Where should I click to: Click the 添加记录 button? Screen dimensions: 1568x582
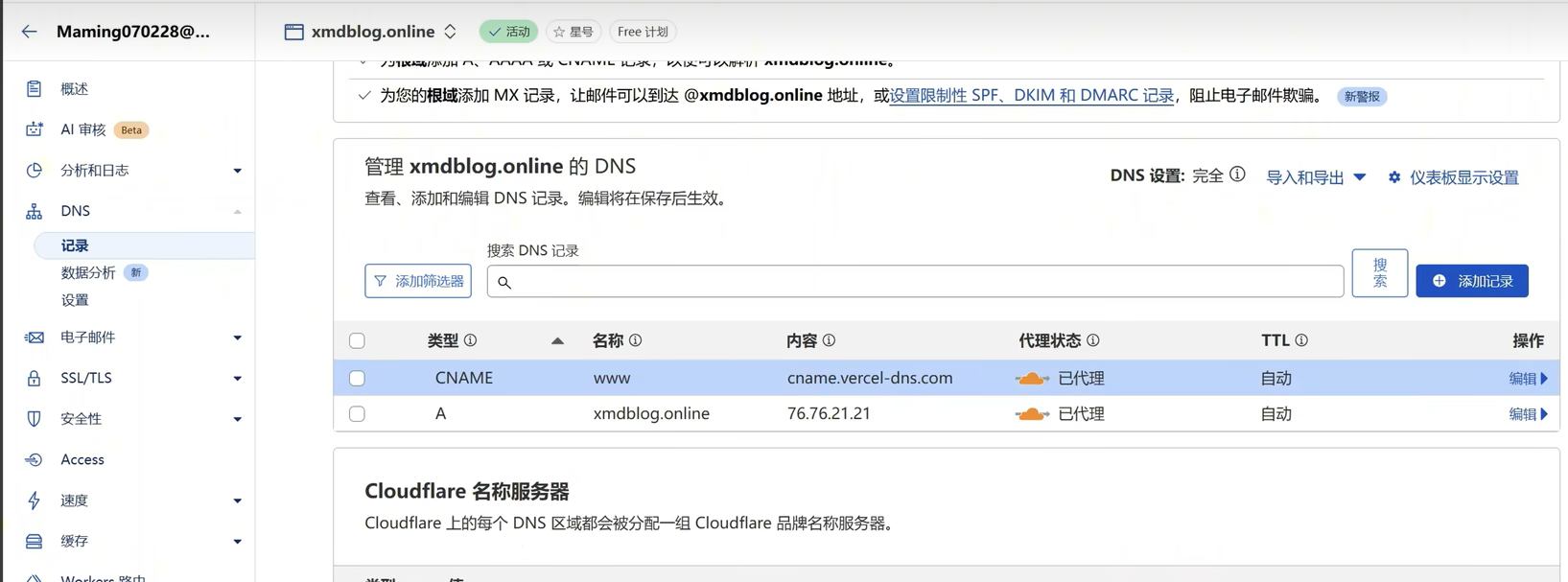tap(1472, 281)
